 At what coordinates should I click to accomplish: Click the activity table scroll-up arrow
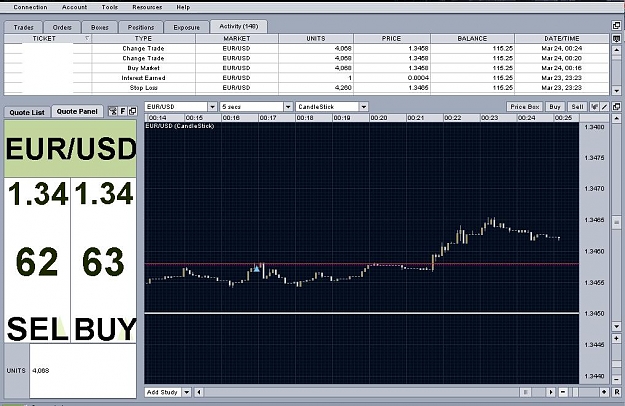pyautogui.click(x=616, y=50)
